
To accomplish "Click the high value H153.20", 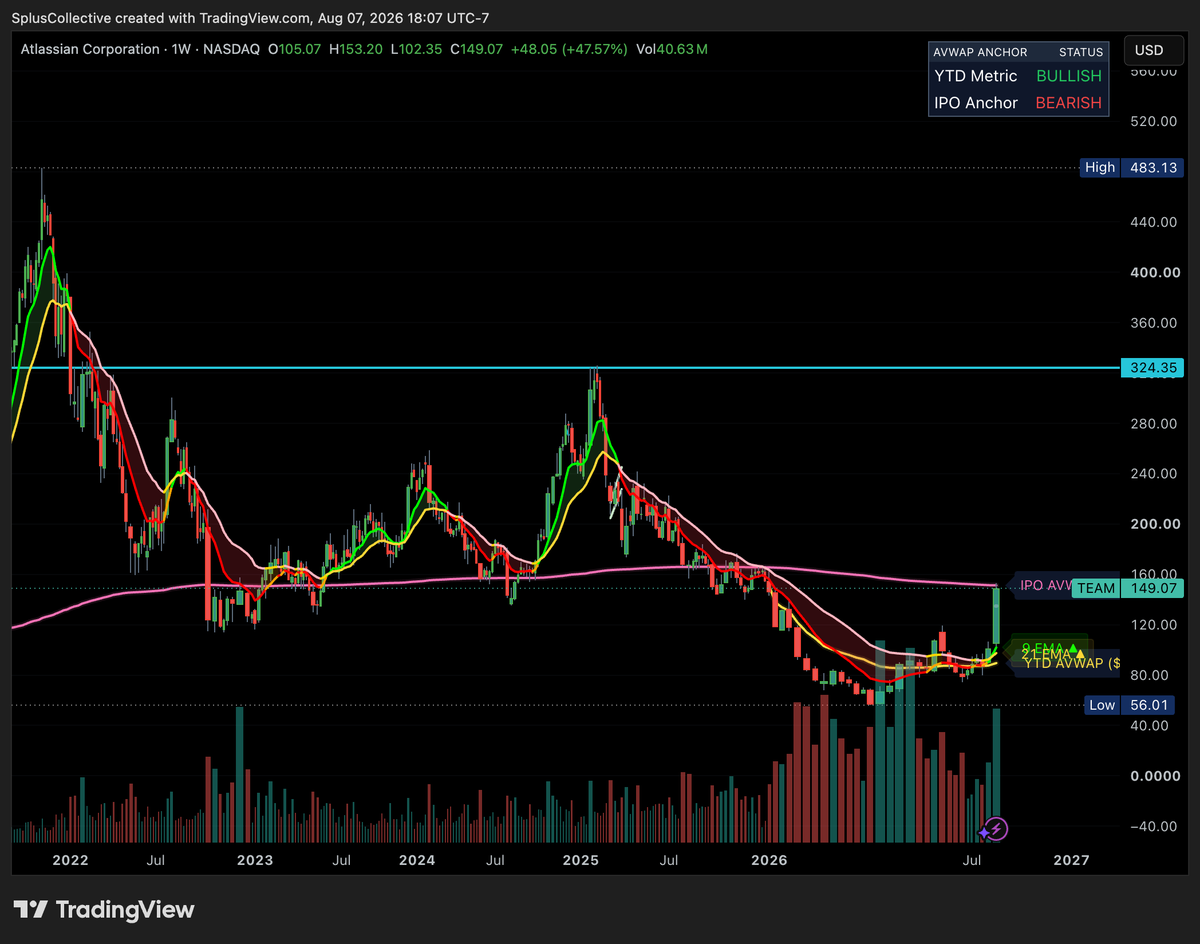I will coord(356,49).
